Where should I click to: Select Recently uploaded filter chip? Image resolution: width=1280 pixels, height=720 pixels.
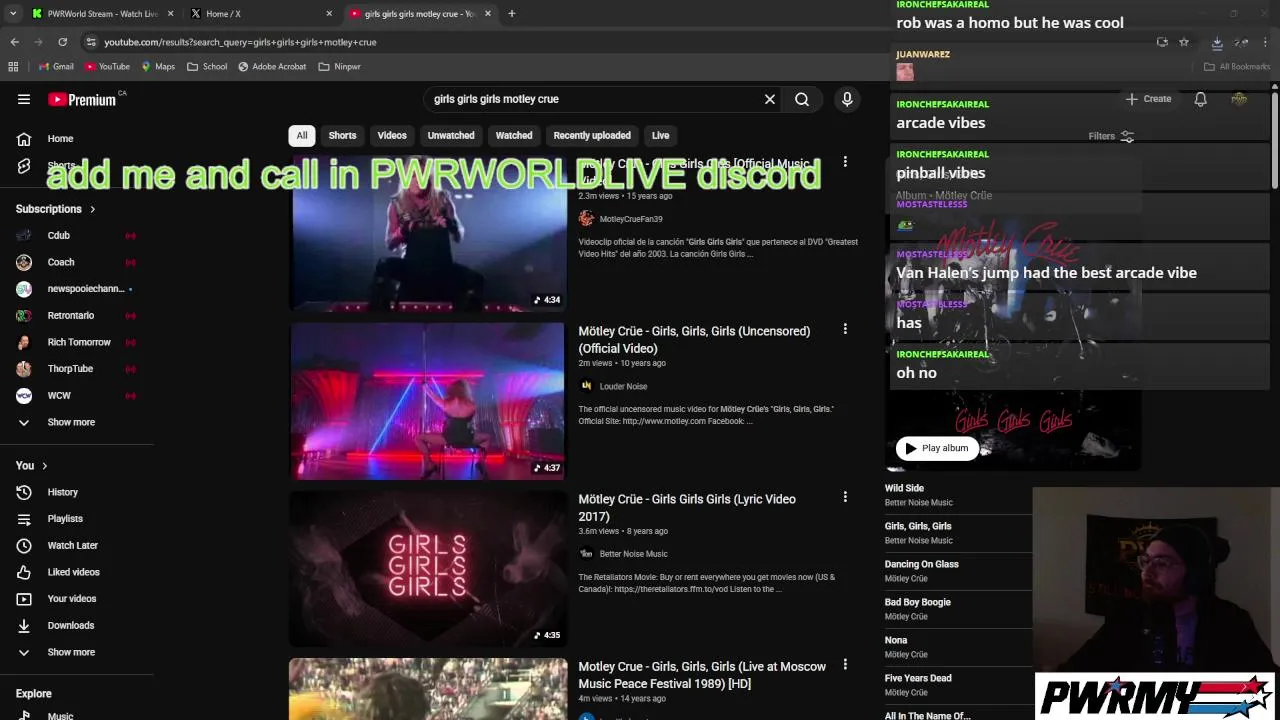point(592,135)
